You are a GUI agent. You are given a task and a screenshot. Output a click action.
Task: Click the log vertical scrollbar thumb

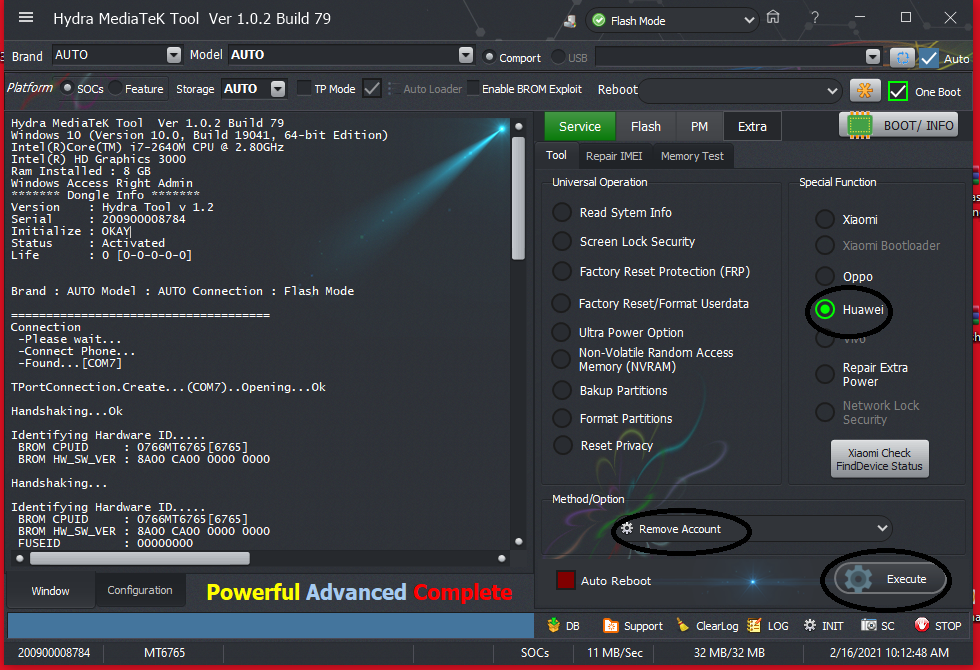point(518,198)
